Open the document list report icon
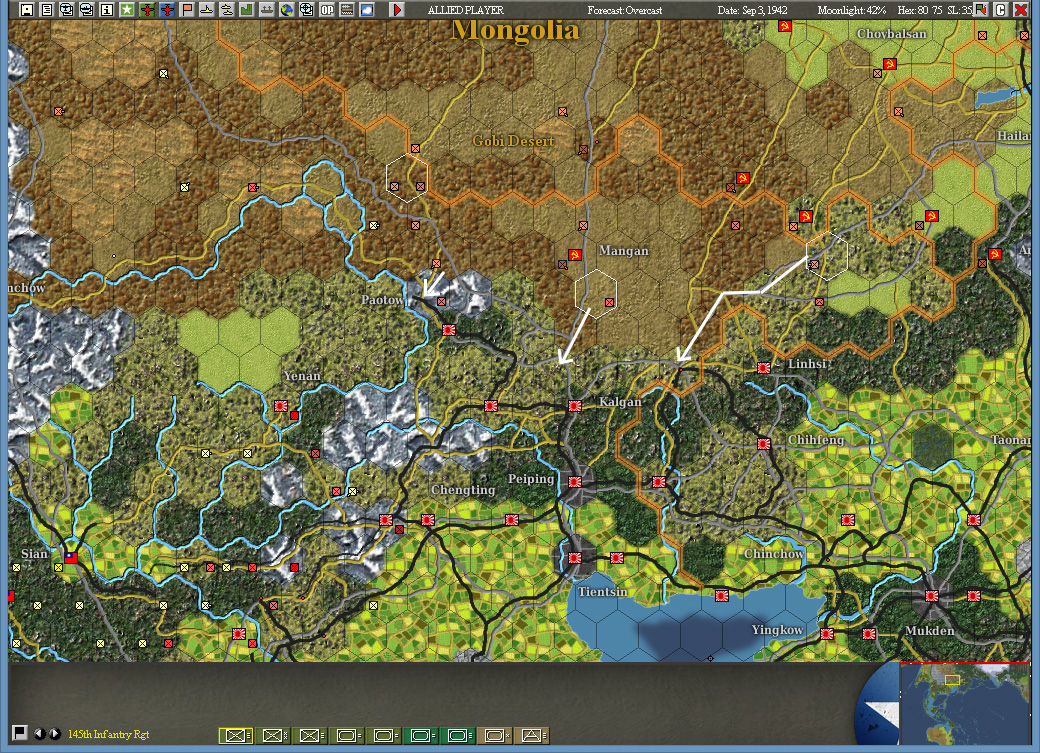 pyautogui.click(x=46, y=9)
